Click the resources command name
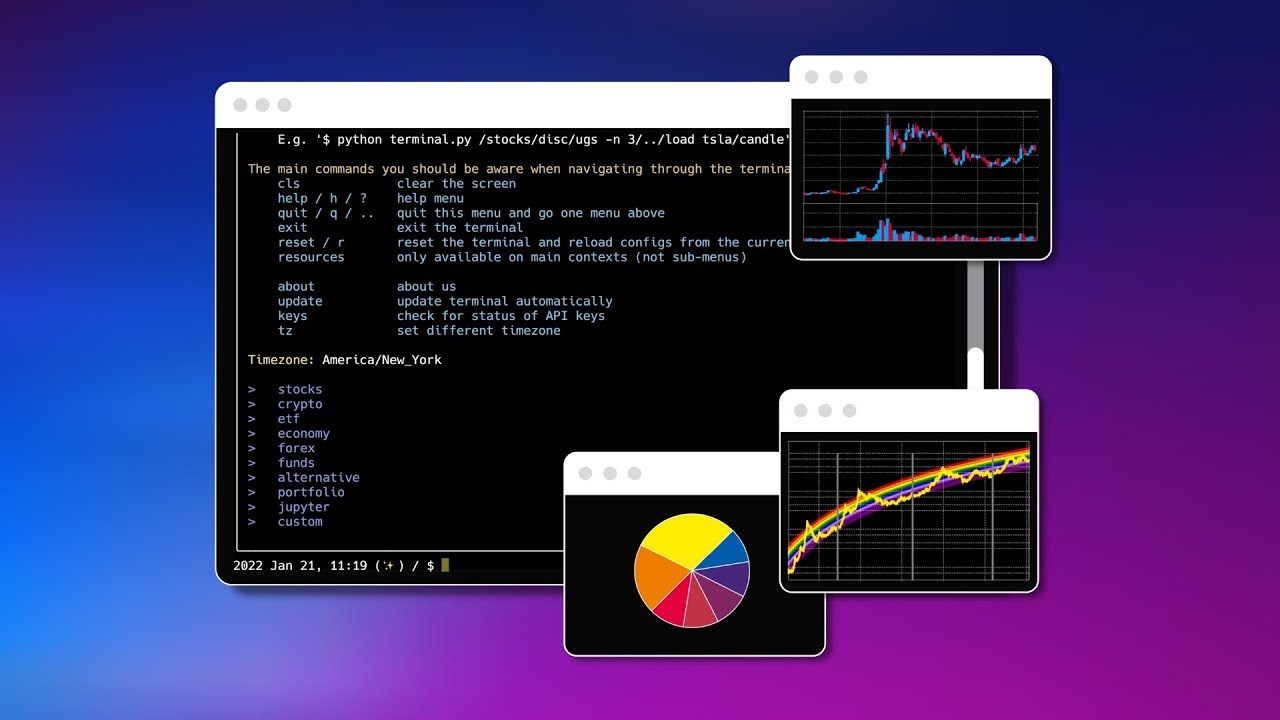Screen dimensions: 1280x720 click(x=311, y=257)
